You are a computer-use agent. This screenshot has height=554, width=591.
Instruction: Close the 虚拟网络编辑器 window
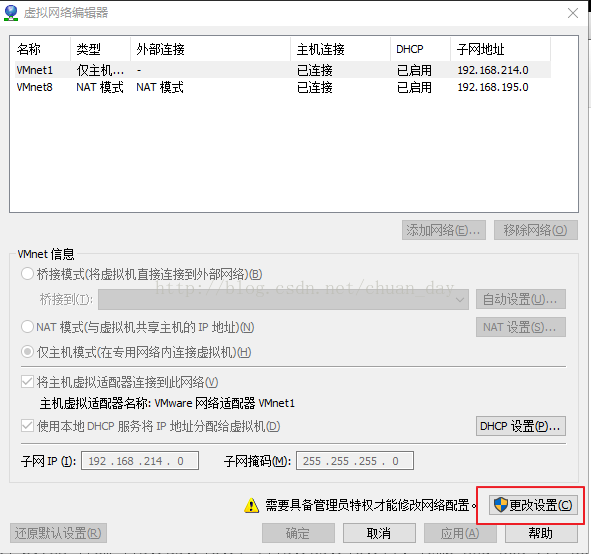pyautogui.click(x=573, y=13)
